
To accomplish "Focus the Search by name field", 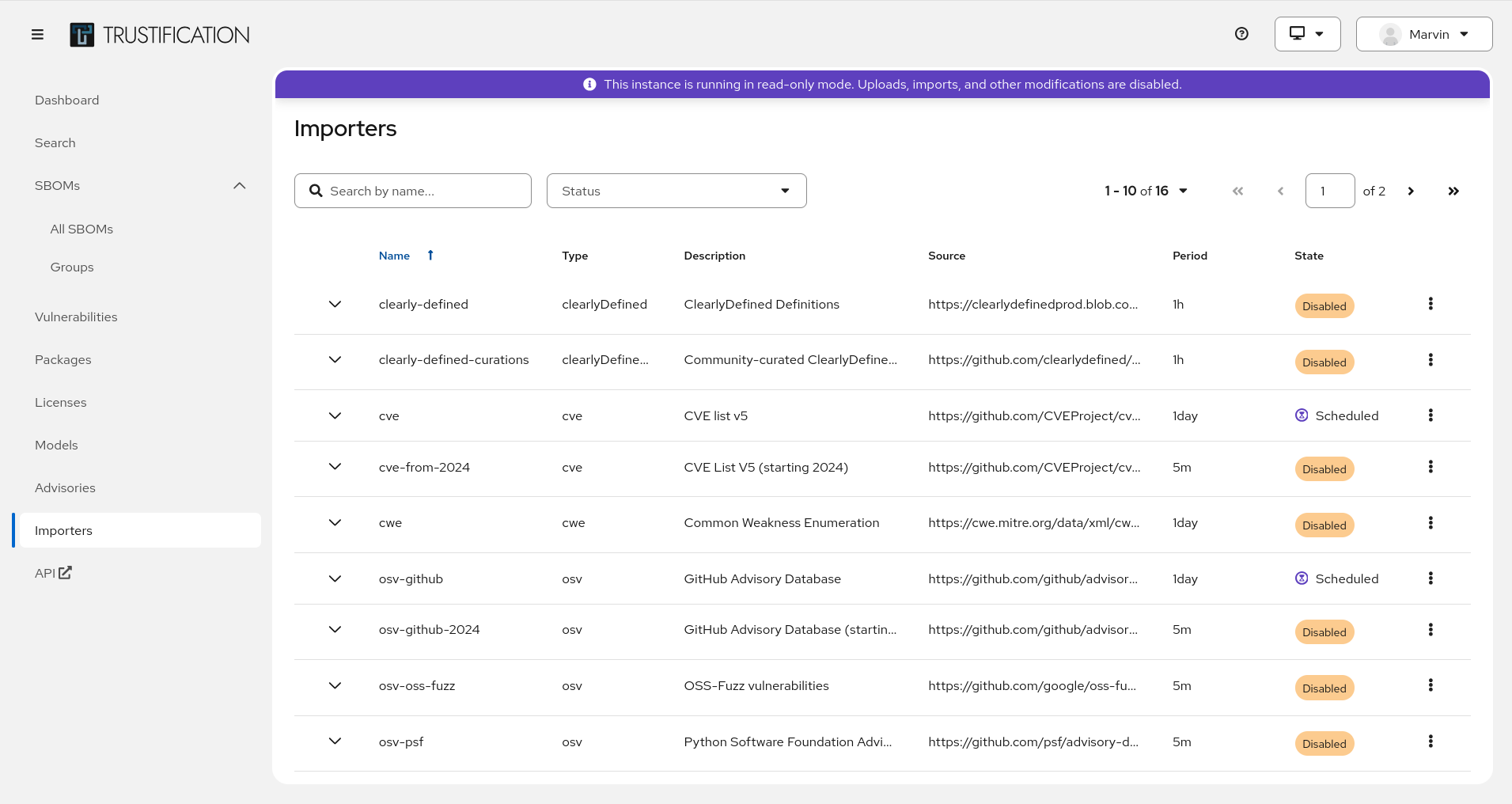I will (x=413, y=191).
